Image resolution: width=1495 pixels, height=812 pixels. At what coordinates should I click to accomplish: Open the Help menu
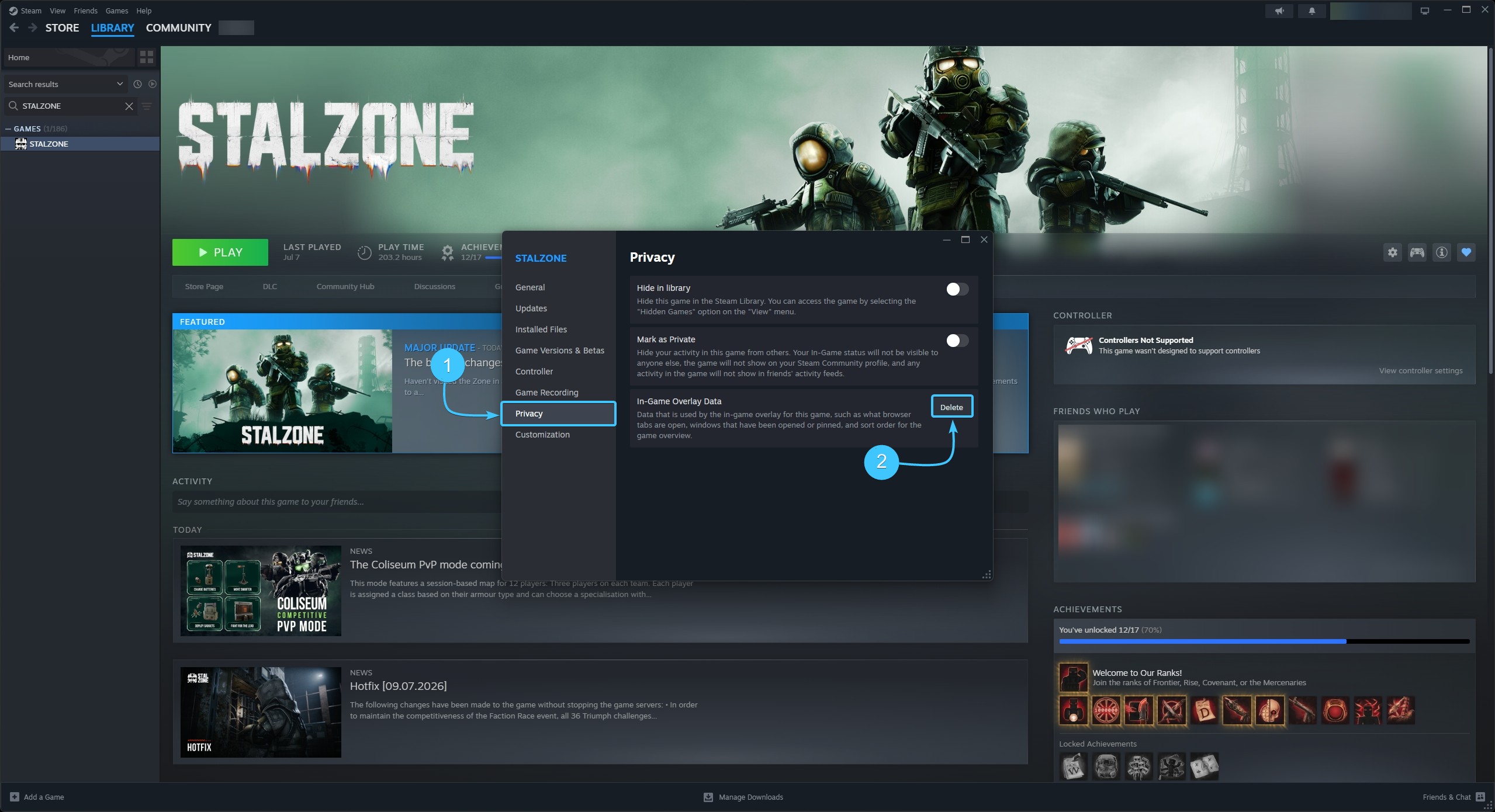(x=144, y=11)
